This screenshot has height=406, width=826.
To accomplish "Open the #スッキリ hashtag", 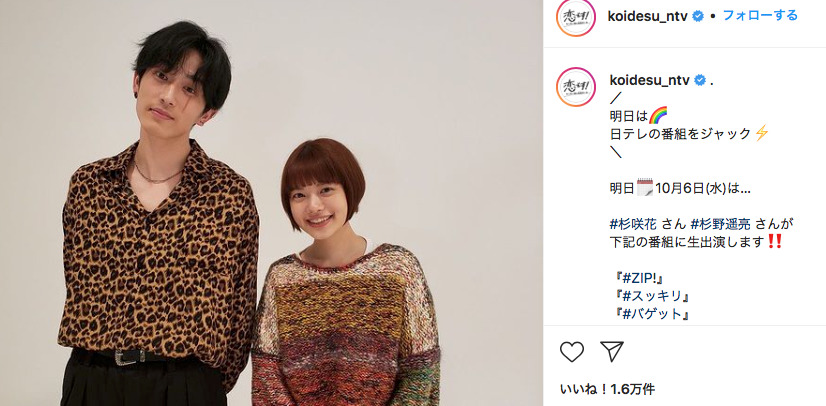I will pos(653,296).
